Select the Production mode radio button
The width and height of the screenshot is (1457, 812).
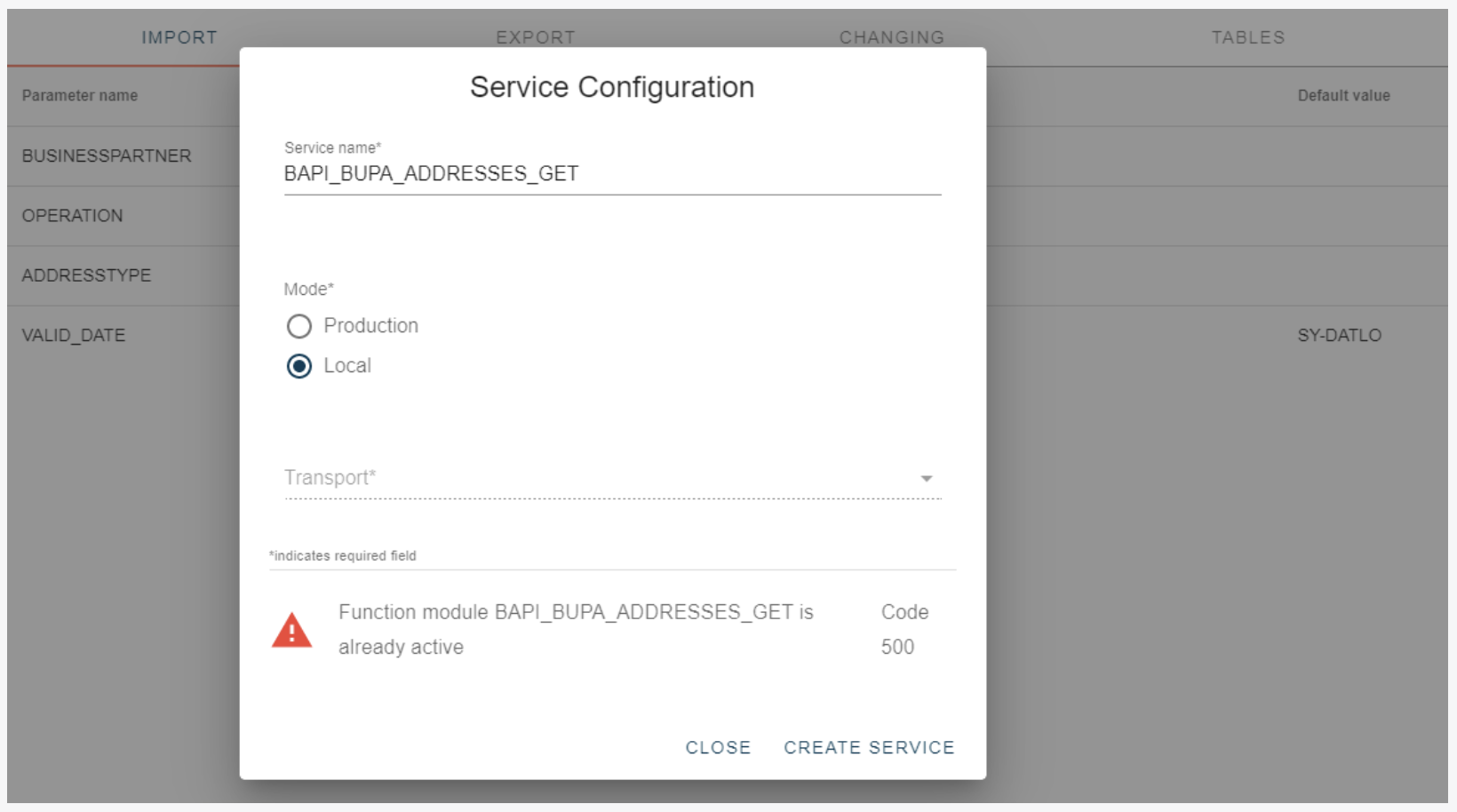(299, 326)
